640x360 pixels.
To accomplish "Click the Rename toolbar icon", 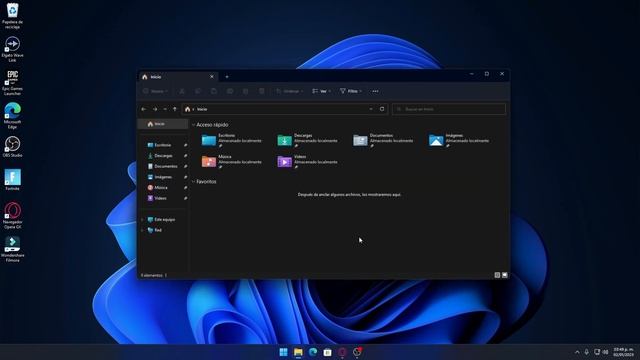I will [x=230, y=91].
